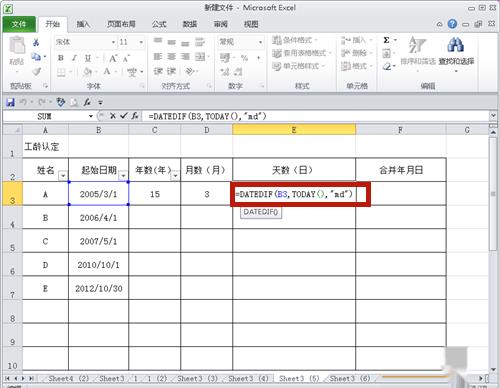Open Find and Select binoculars icon
This screenshot has height=388, width=500.
tap(456, 44)
